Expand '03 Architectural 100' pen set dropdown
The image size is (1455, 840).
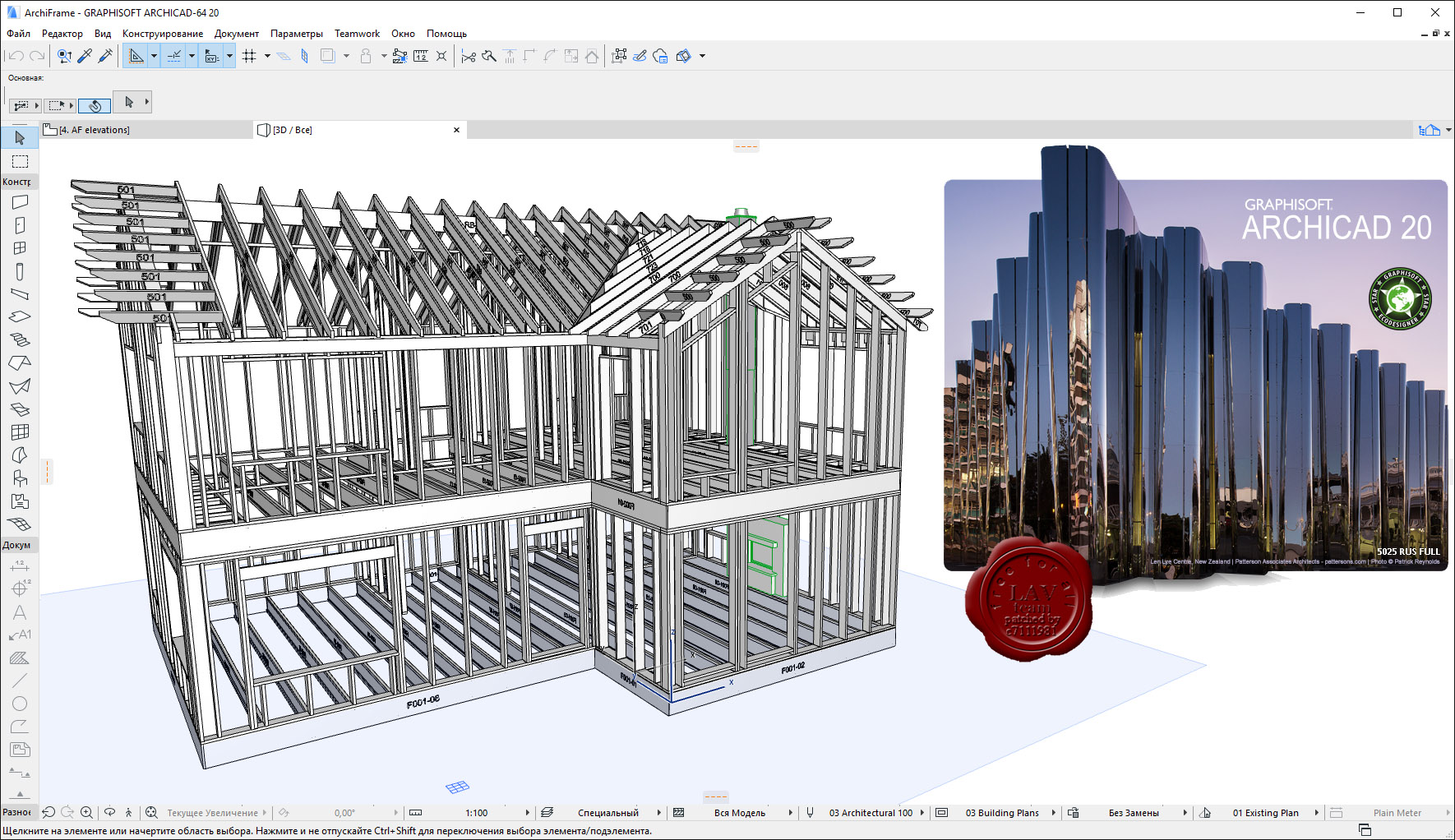[x=921, y=813]
